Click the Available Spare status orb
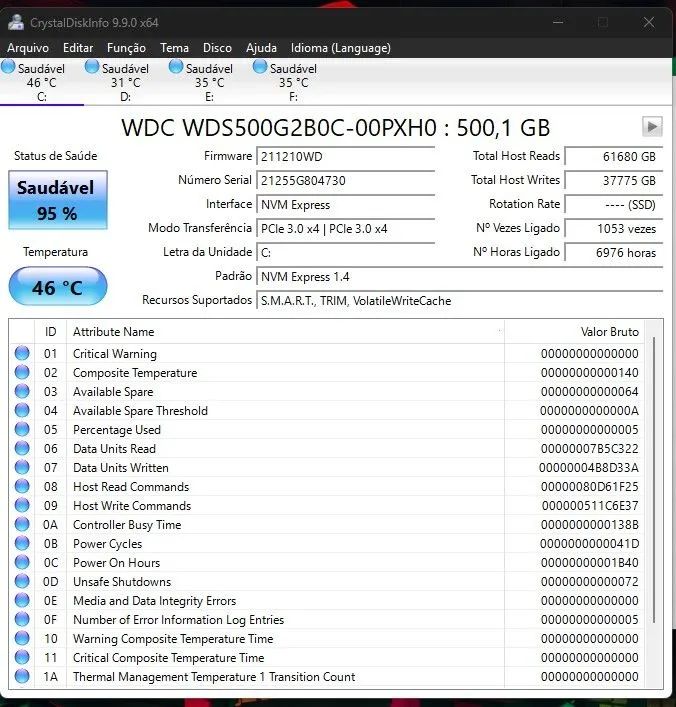The height and width of the screenshot is (707, 676). (x=22, y=391)
